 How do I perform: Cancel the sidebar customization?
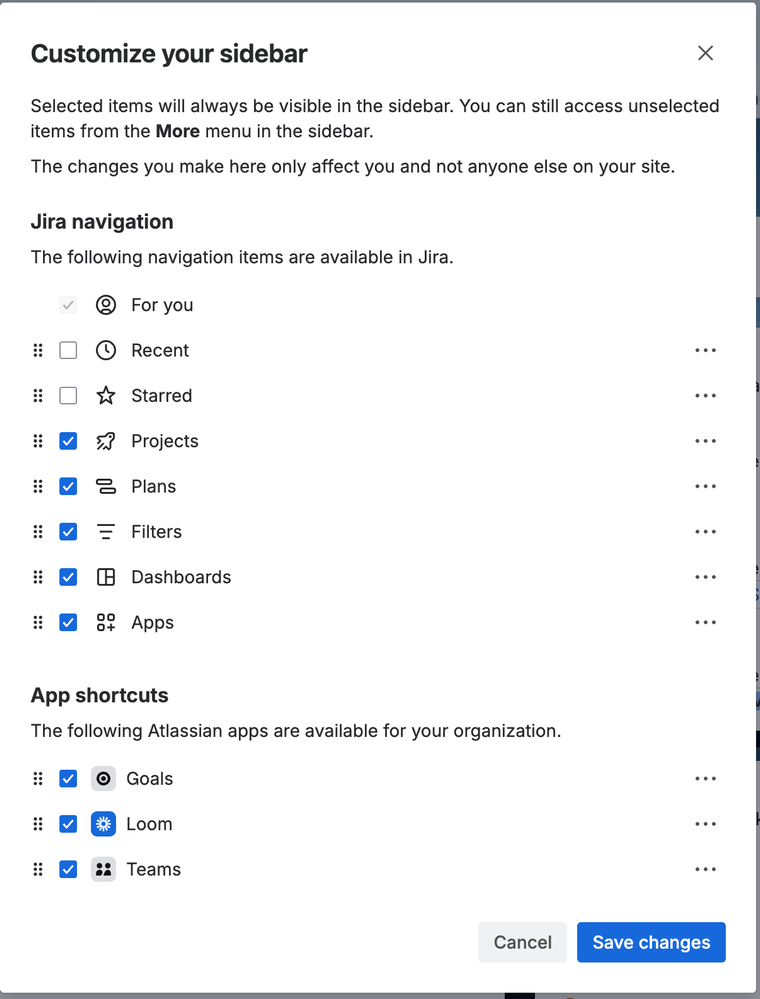[522, 942]
